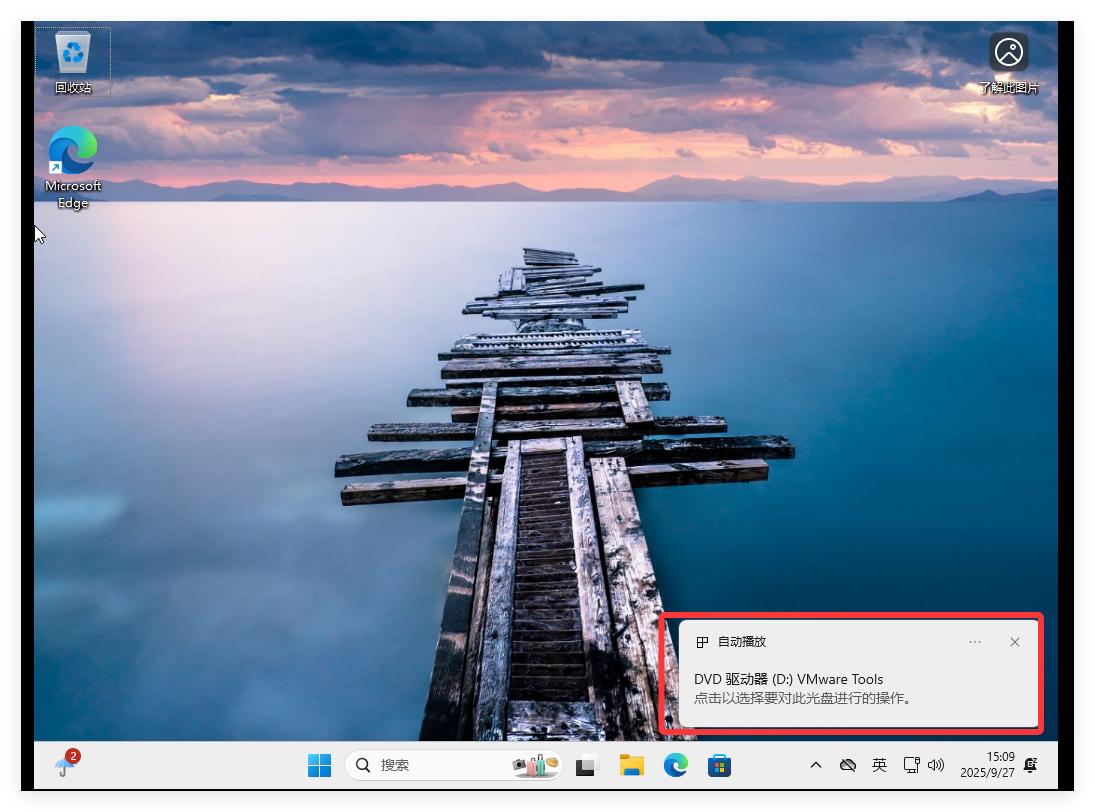Click the 了解此图片 camera icon

1008,52
